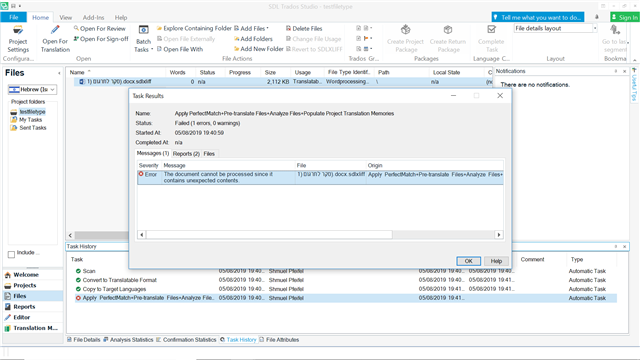Choose Open File With
This screenshot has width=640, height=360.
[x=180, y=49]
